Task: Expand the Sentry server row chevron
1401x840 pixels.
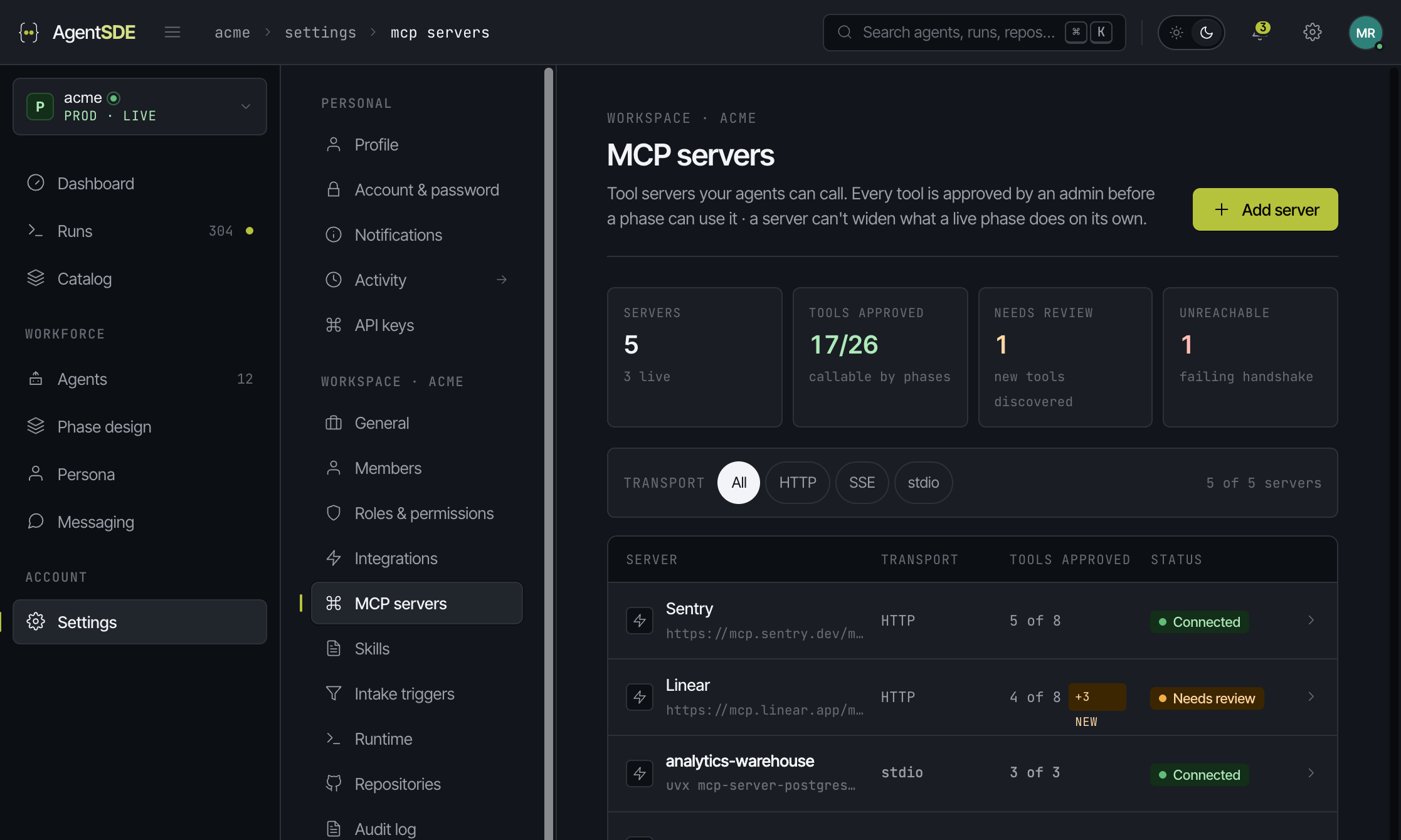Action: pos(1311,621)
